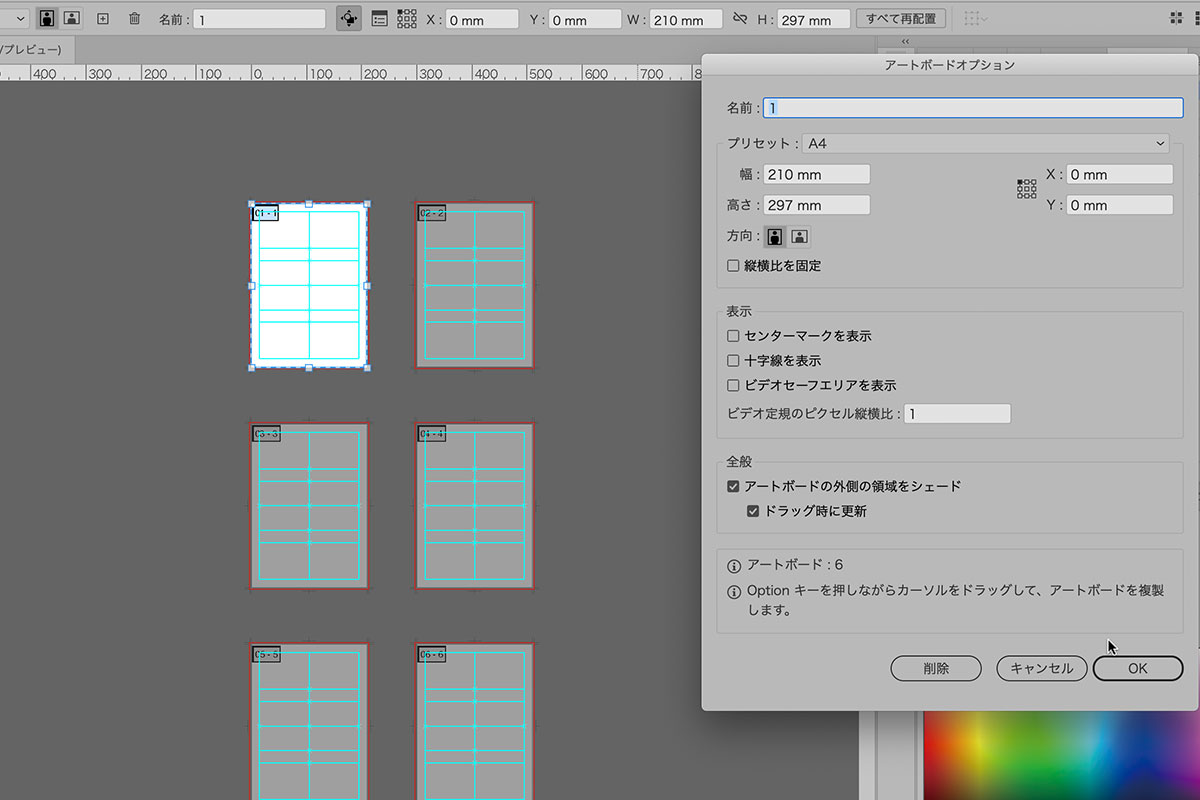Screen dimensions: 1200x800
Task: Click the reference point grid in the dialog
Action: [1026, 189]
